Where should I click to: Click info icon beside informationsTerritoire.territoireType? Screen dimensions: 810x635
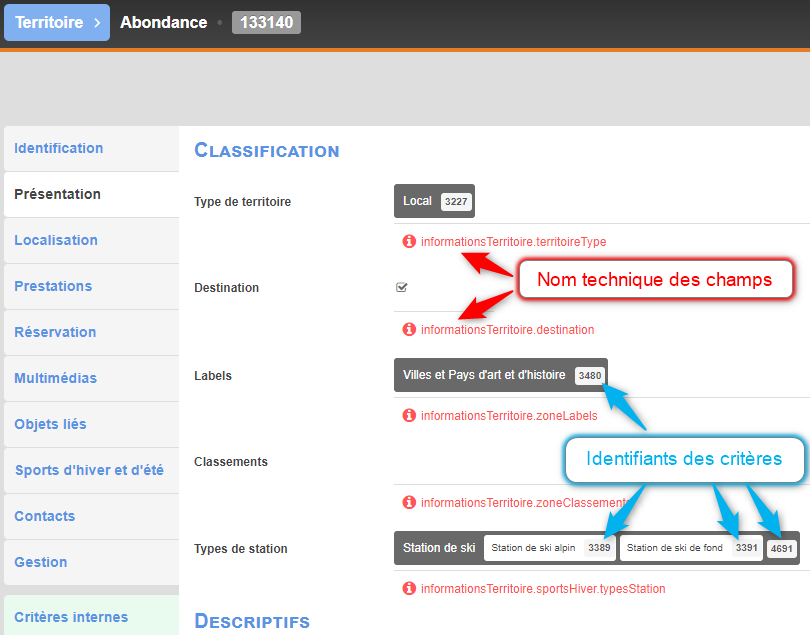click(409, 241)
